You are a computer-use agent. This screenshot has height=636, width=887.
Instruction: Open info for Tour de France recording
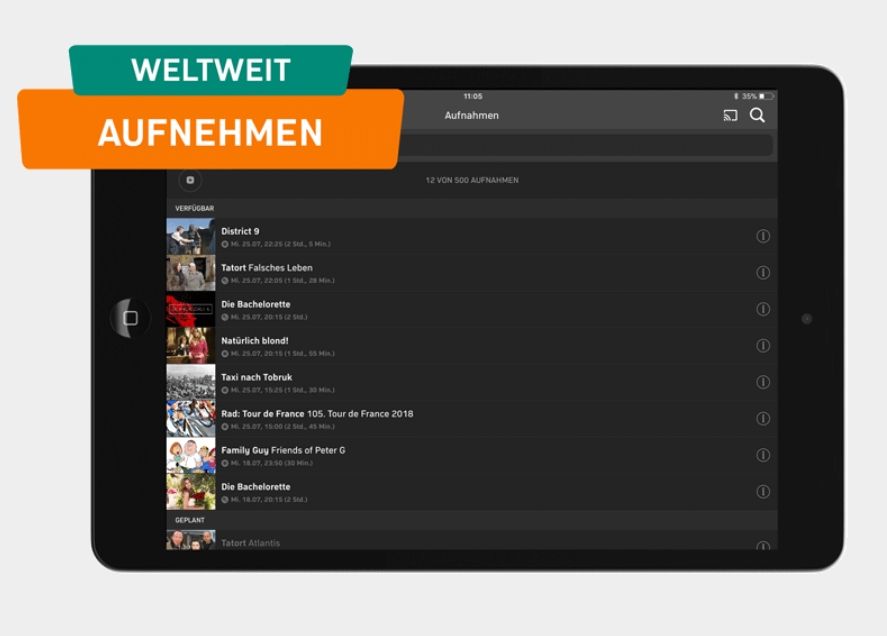tap(763, 419)
